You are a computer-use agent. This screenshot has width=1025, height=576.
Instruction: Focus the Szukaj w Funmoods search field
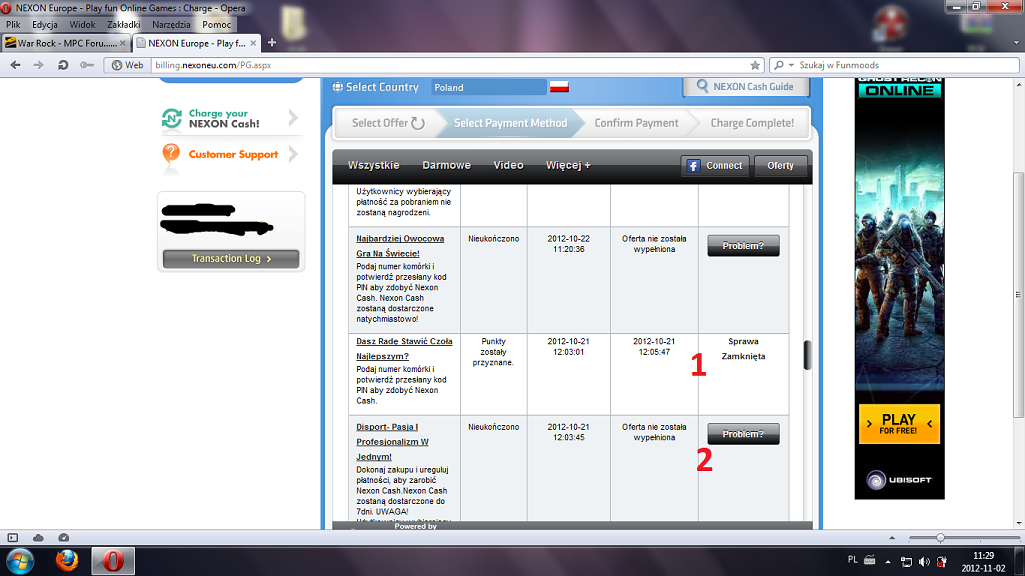(x=907, y=65)
